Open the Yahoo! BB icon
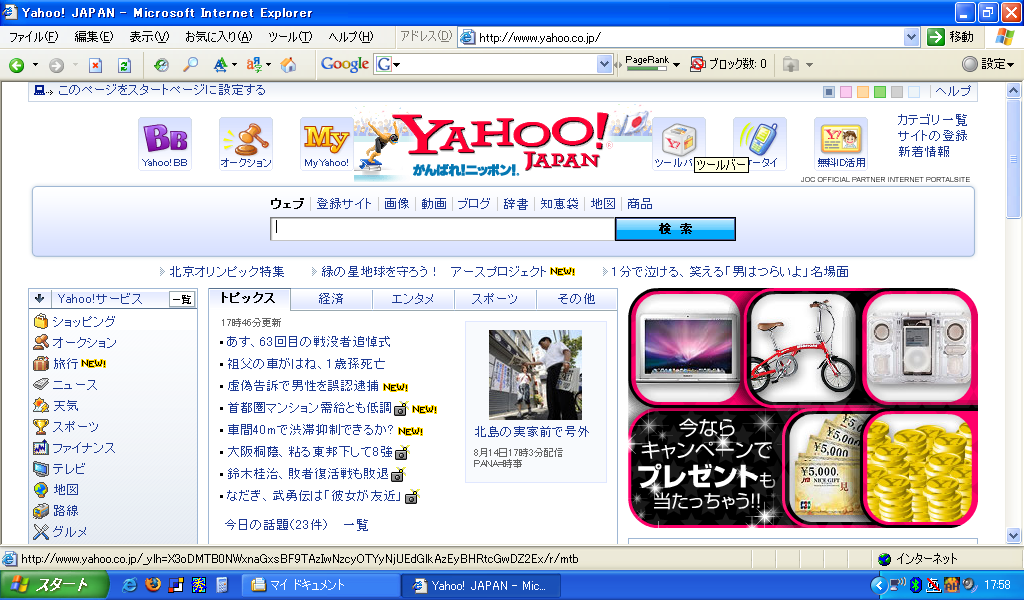 tap(165, 144)
